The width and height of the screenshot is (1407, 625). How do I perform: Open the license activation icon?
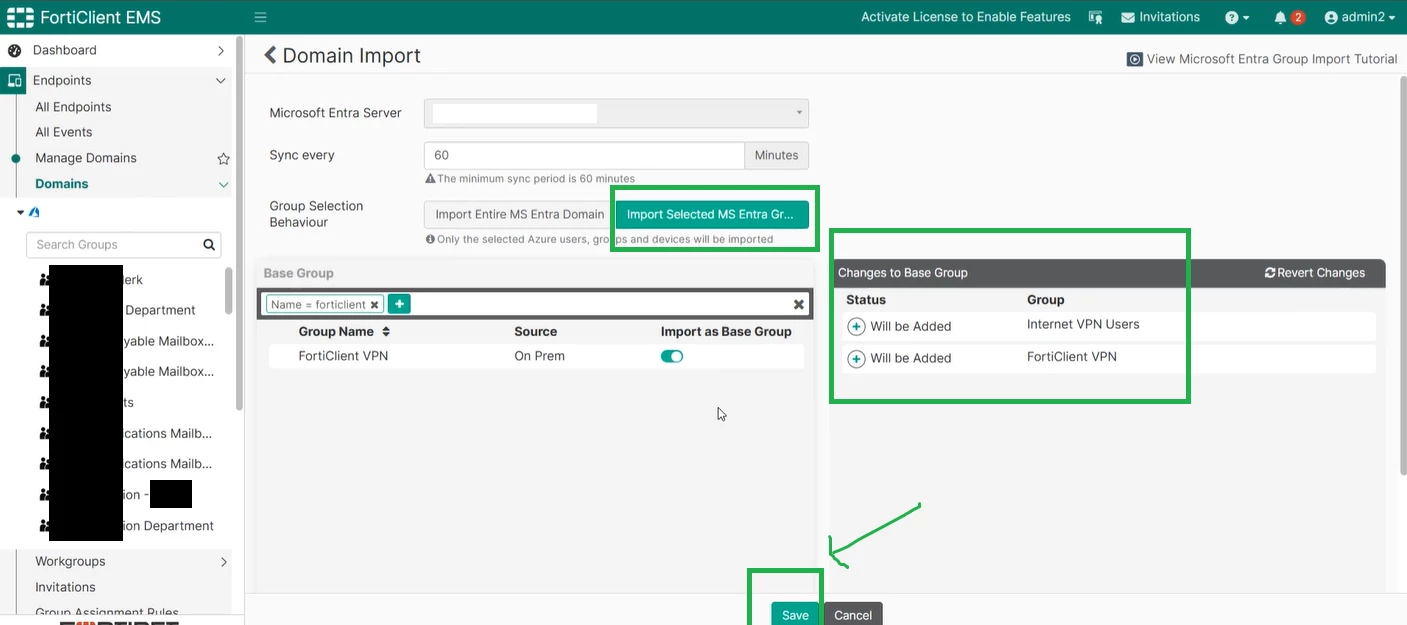point(1095,17)
